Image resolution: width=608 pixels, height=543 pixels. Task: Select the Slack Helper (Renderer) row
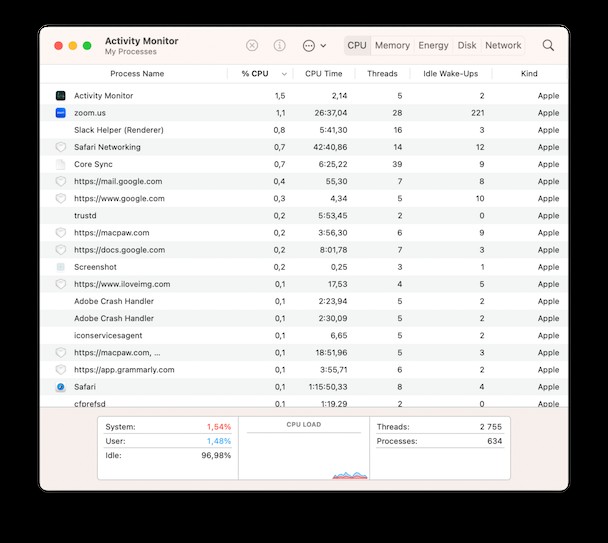[x=304, y=130]
